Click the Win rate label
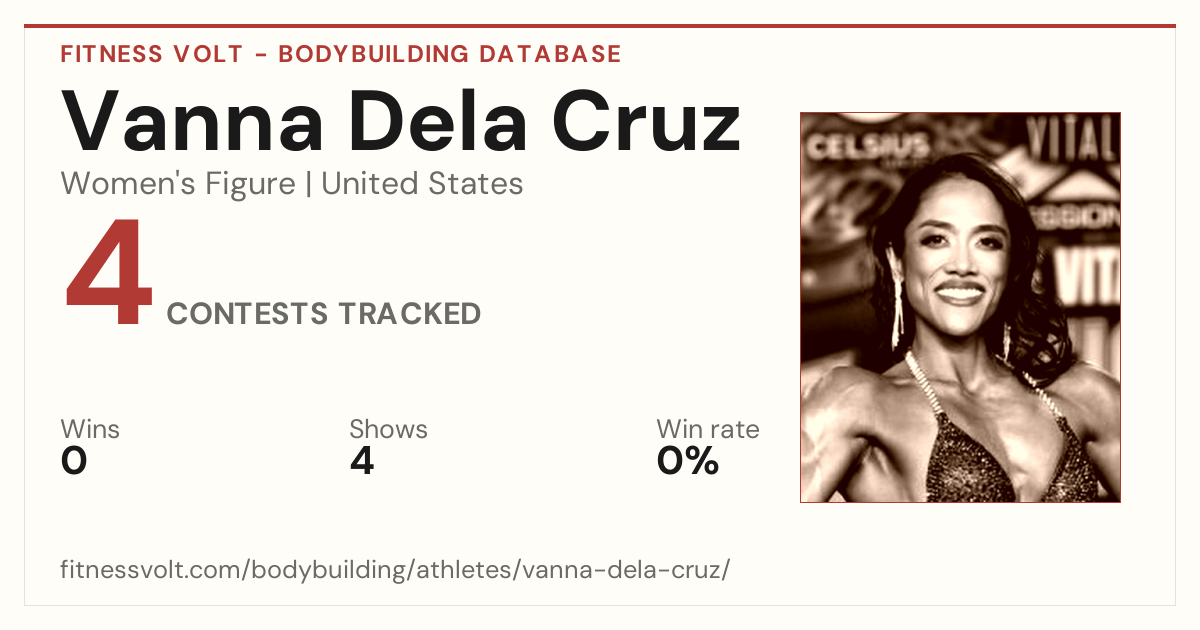This screenshot has height=630, width=1200. click(708, 430)
